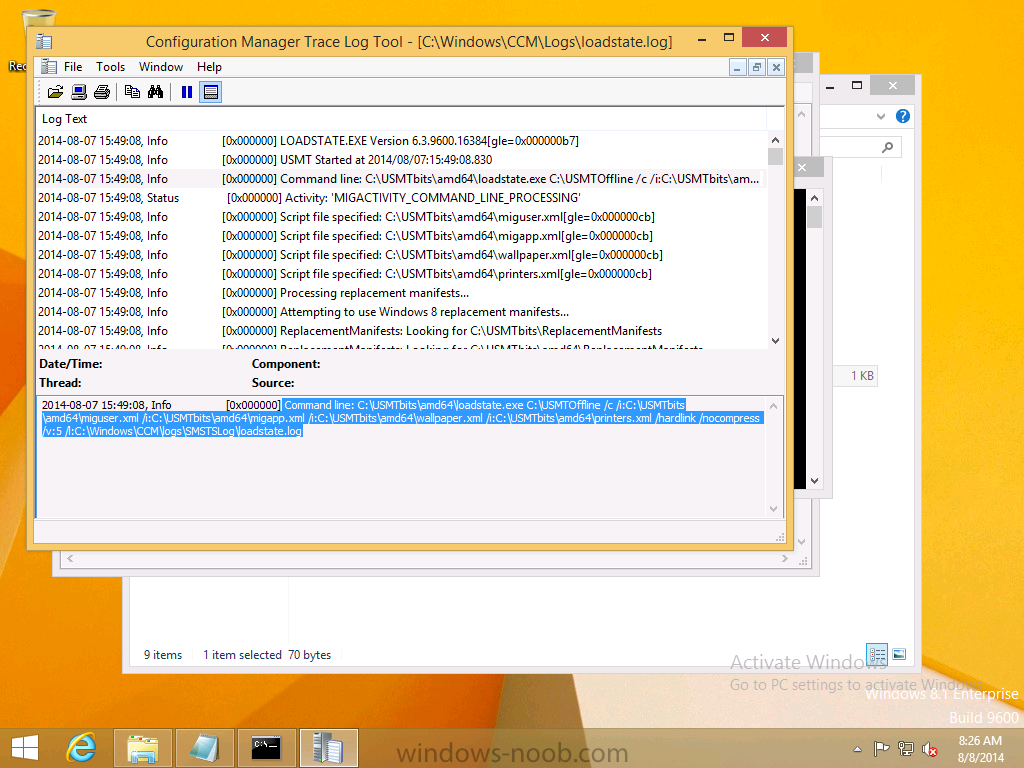This screenshot has height=768, width=1024.
Task: Open the taskbar clock showing 8:26 AM
Action: click(x=980, y=749)
